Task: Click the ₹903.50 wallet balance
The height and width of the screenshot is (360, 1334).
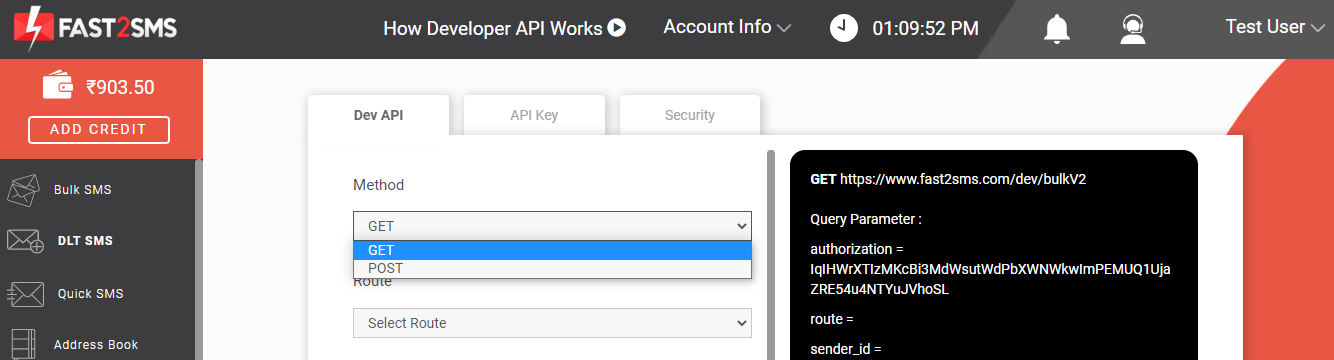Action: coord(120,87)
